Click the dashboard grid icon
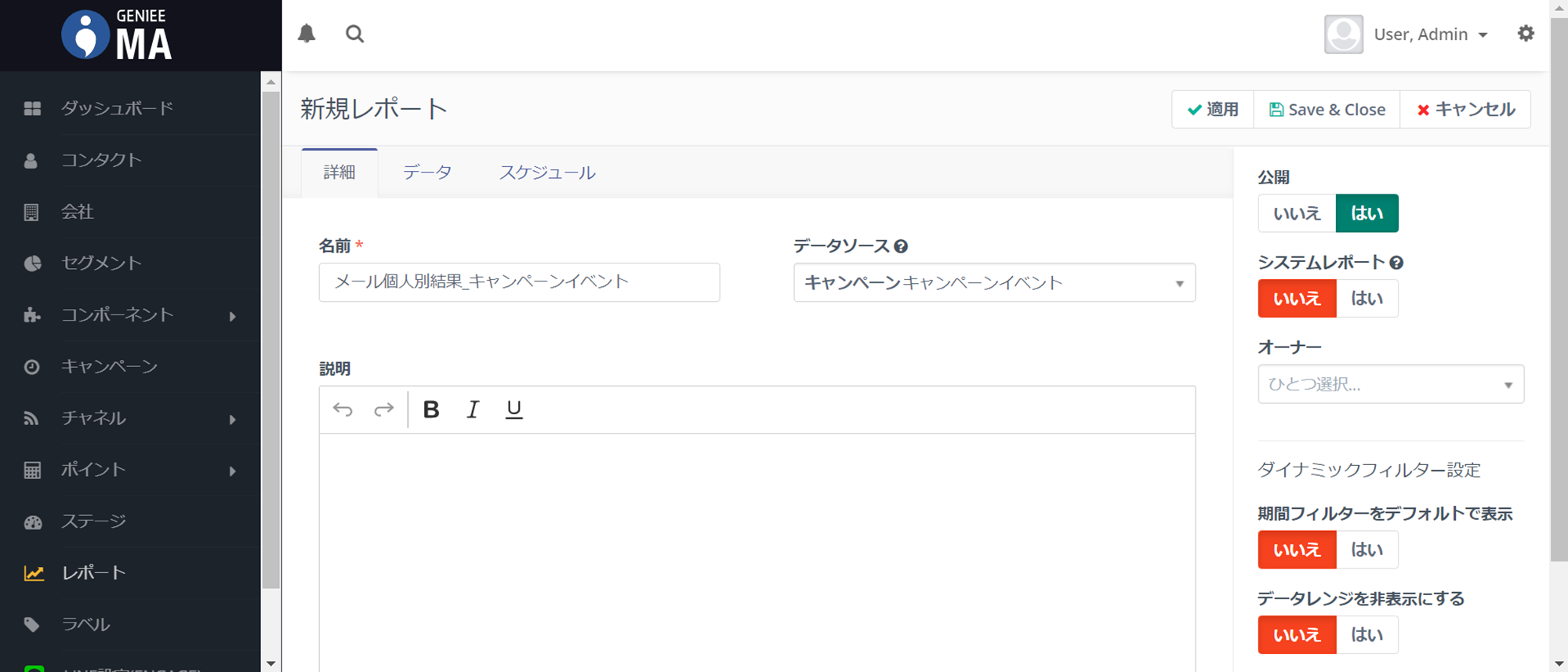Screen dimensions: 1568x672 click(32, 108)
